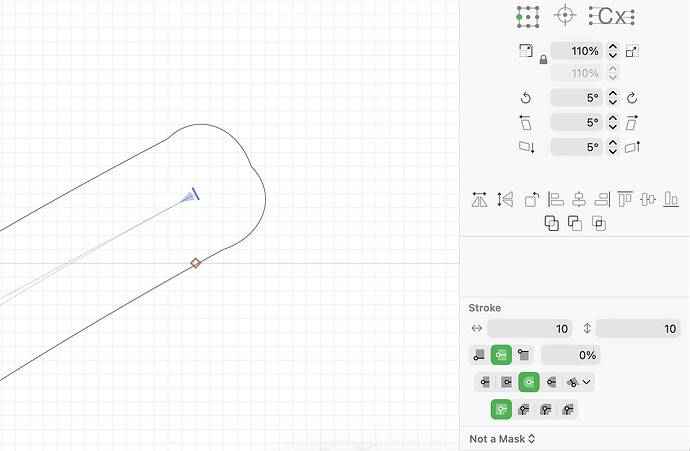
Task: Toggle the scale proportion lock
Action: [x=543, y=59]
